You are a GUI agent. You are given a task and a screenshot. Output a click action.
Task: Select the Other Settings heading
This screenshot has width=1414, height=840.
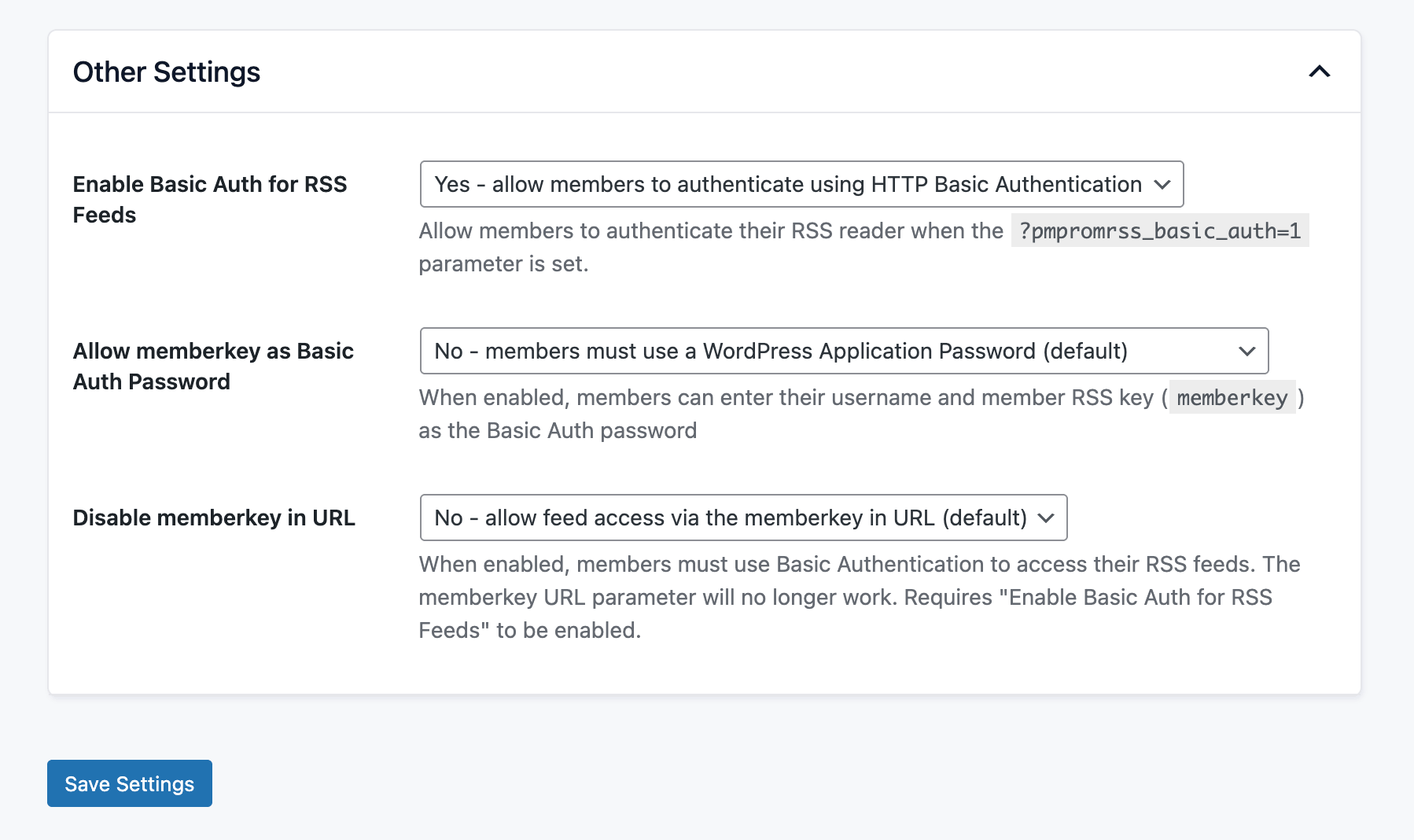pyautogui.click(x=166, y=72)
